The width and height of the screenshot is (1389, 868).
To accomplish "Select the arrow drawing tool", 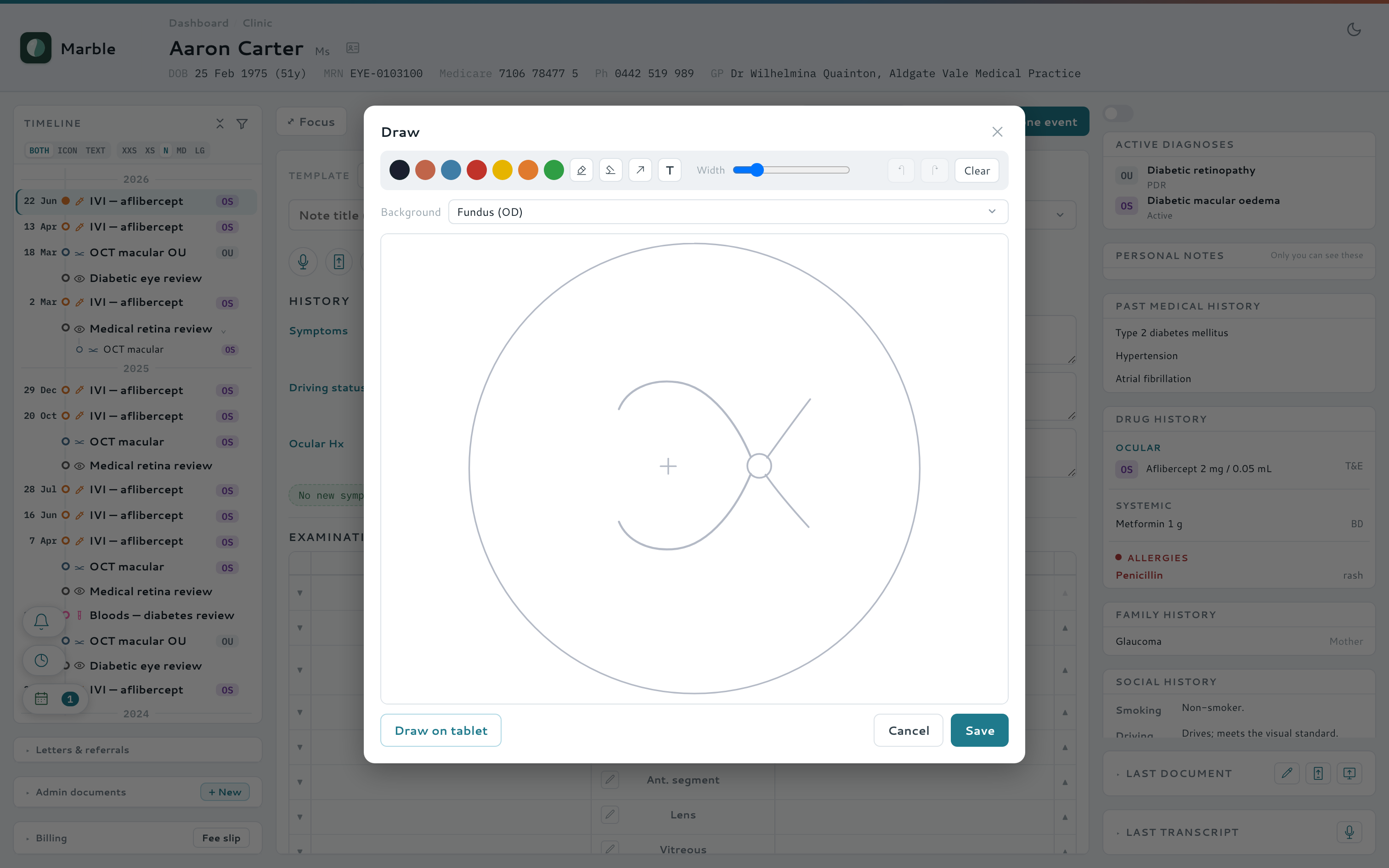I will coord(640,170).
